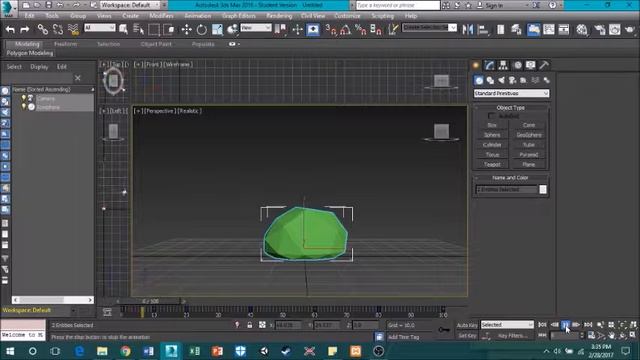
Task: Open Select by Name dialog icon
Action: tap(138, 29)
